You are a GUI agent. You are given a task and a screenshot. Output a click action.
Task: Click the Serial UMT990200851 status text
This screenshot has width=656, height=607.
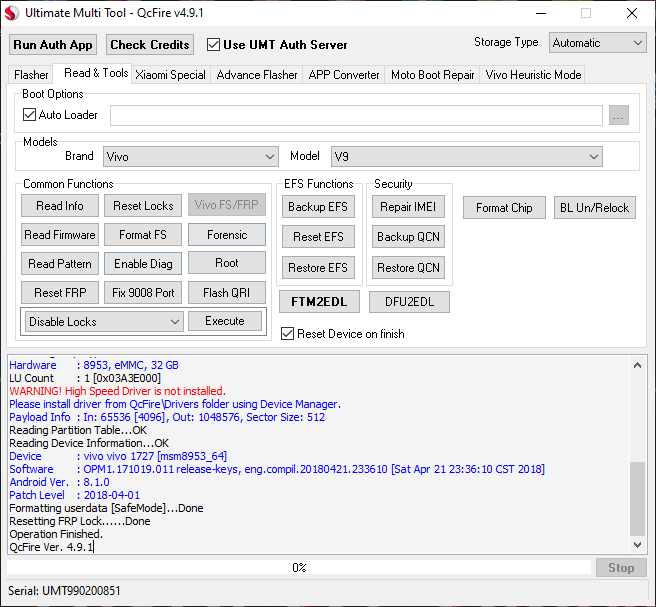(x=64, y=591)
